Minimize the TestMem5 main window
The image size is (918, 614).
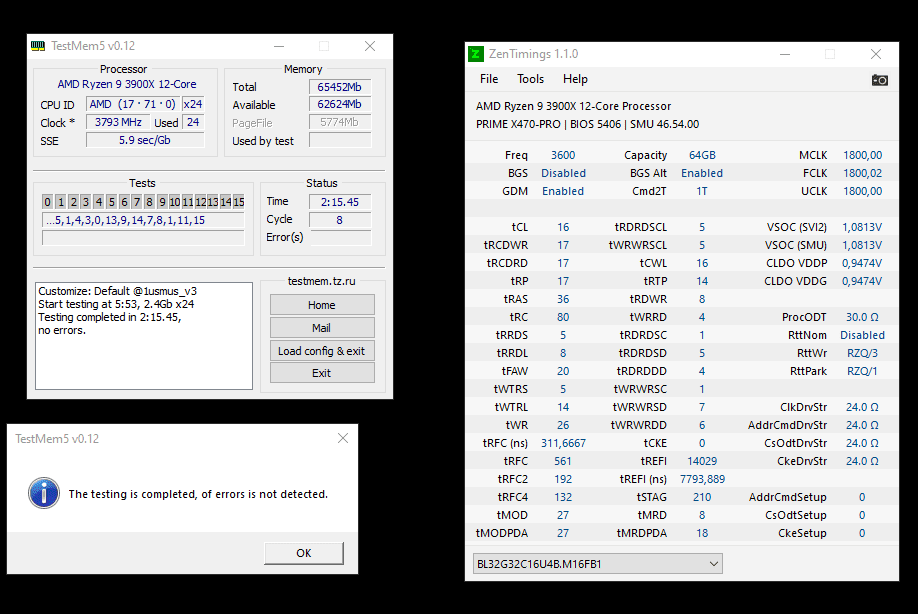pos(279,46)
